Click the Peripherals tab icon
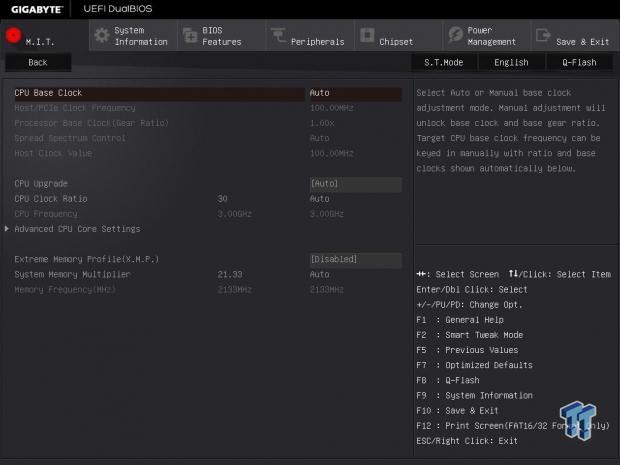 pyautogui.click(x=277, y=37)
